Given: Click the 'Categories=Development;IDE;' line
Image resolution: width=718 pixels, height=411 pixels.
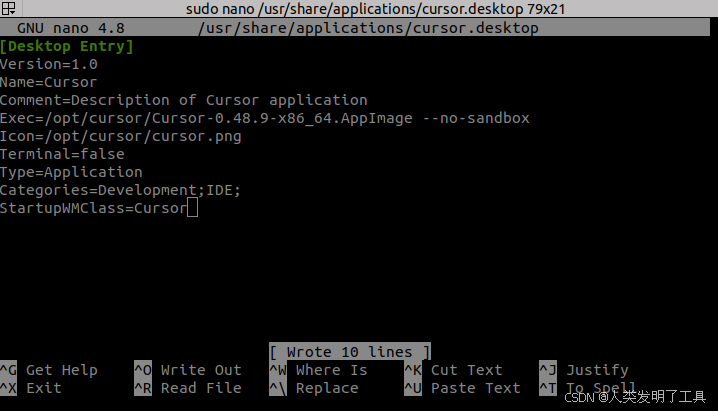Looking at the screenshot, I should (x=120, y=190).
